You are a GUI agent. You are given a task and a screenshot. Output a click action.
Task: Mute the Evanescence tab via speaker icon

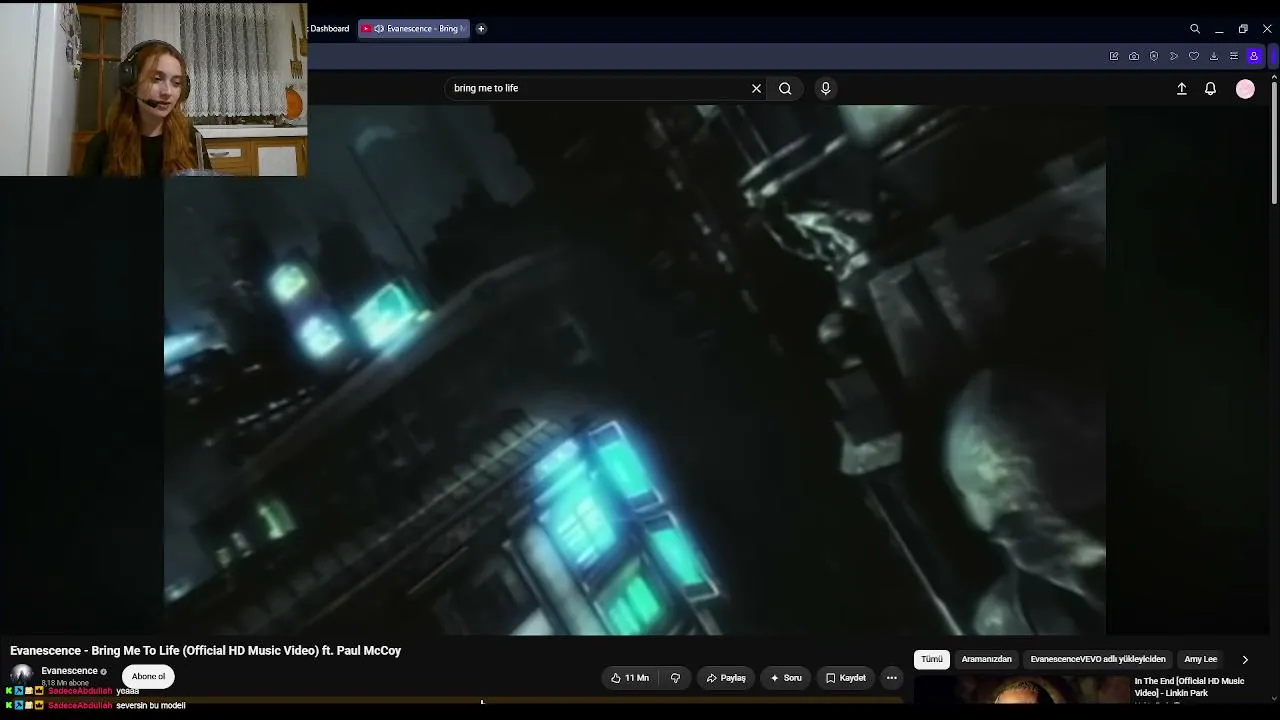pos(379,29)
